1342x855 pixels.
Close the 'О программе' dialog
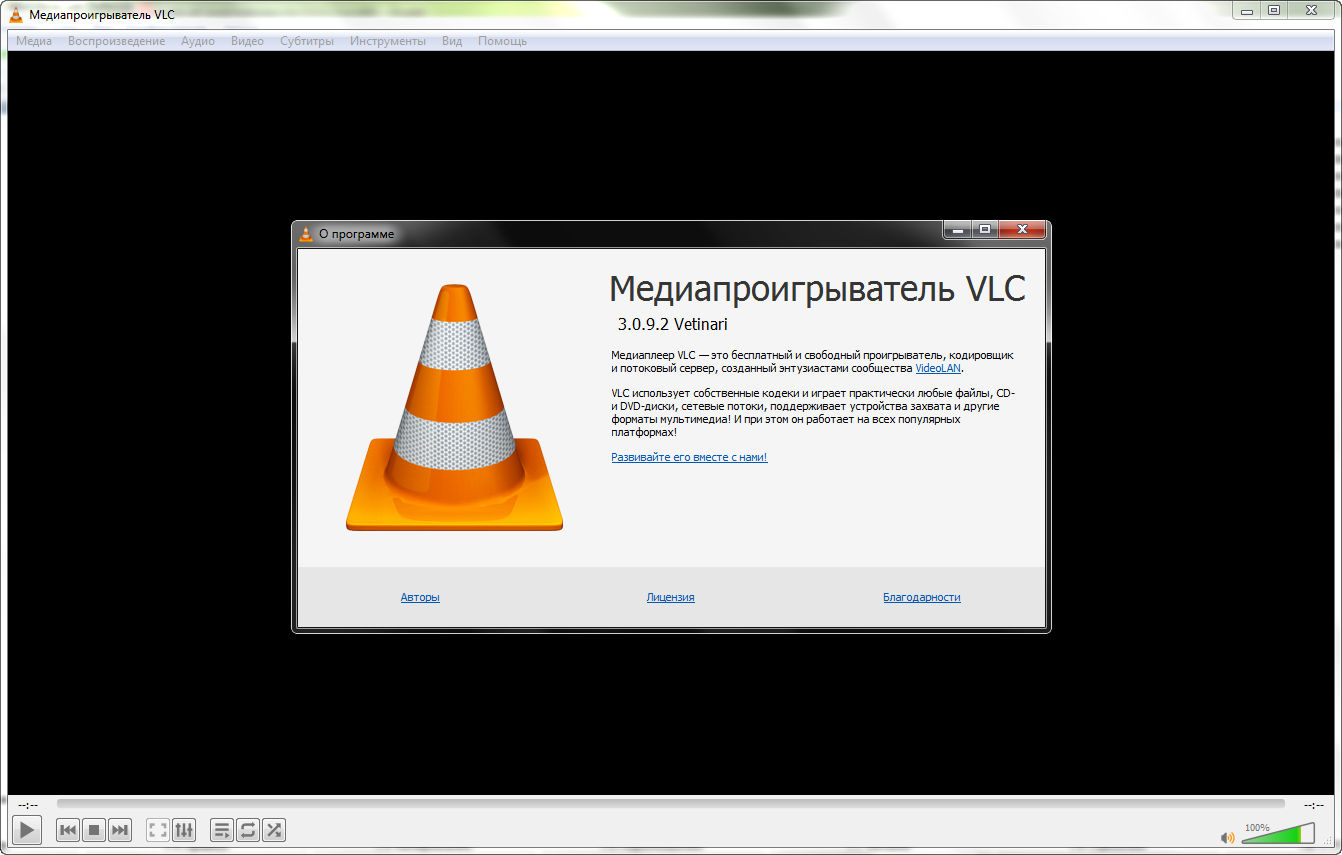tap(1022, 230)
